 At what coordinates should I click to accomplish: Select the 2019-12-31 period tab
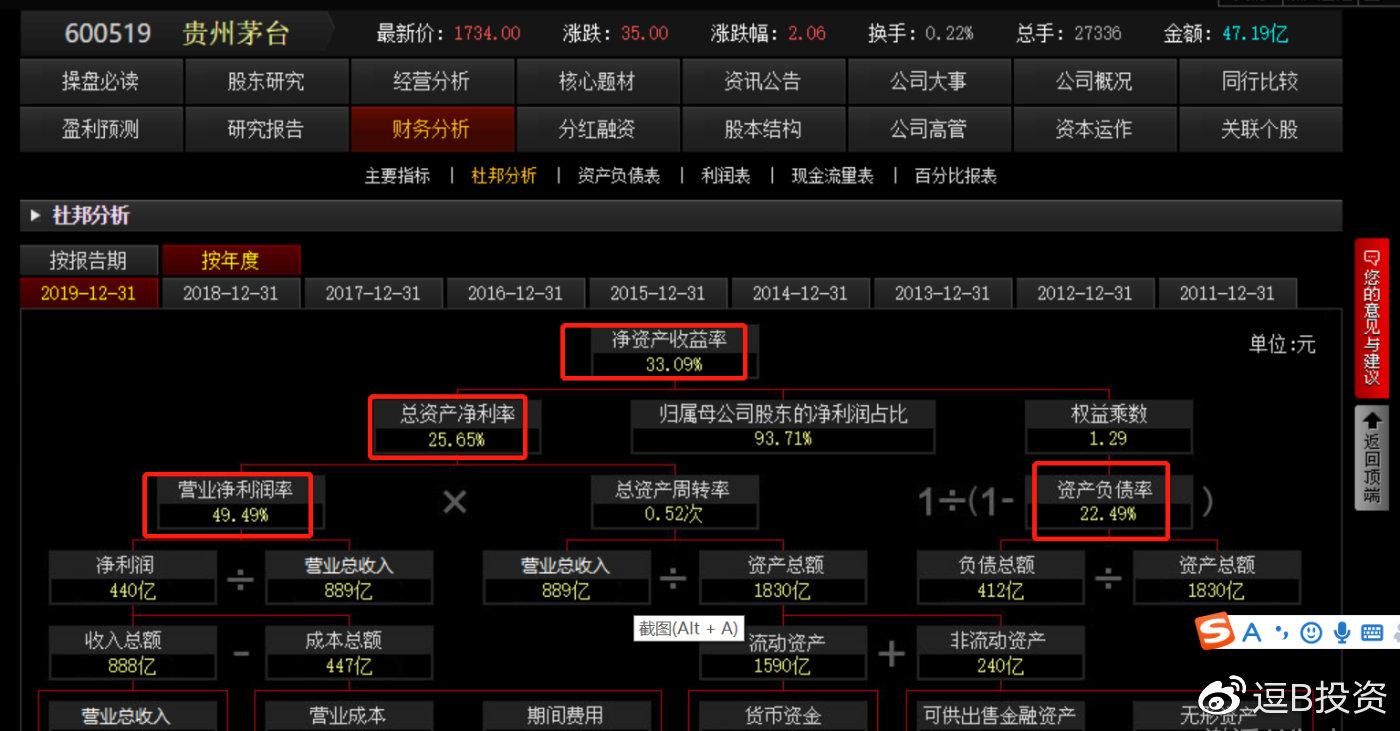pos(88,293)
